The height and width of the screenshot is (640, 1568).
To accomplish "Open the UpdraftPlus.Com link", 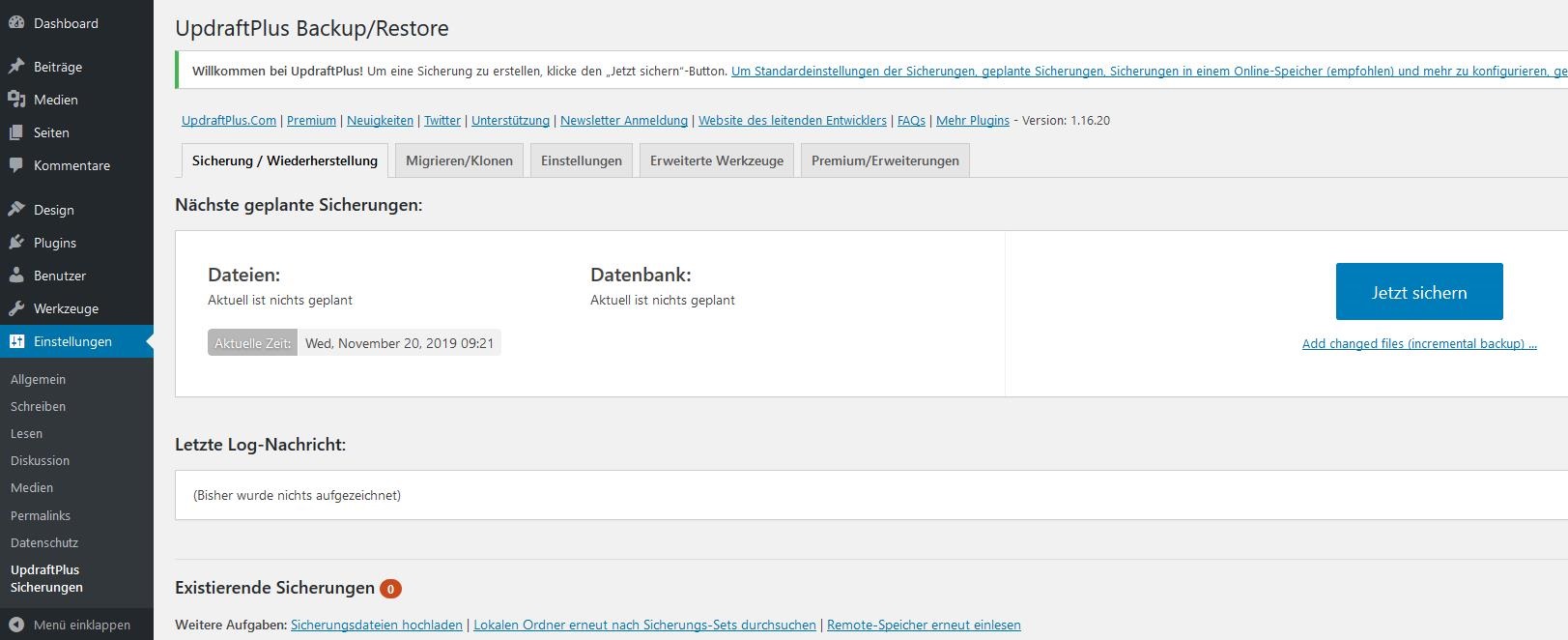I will click(229, 120).
